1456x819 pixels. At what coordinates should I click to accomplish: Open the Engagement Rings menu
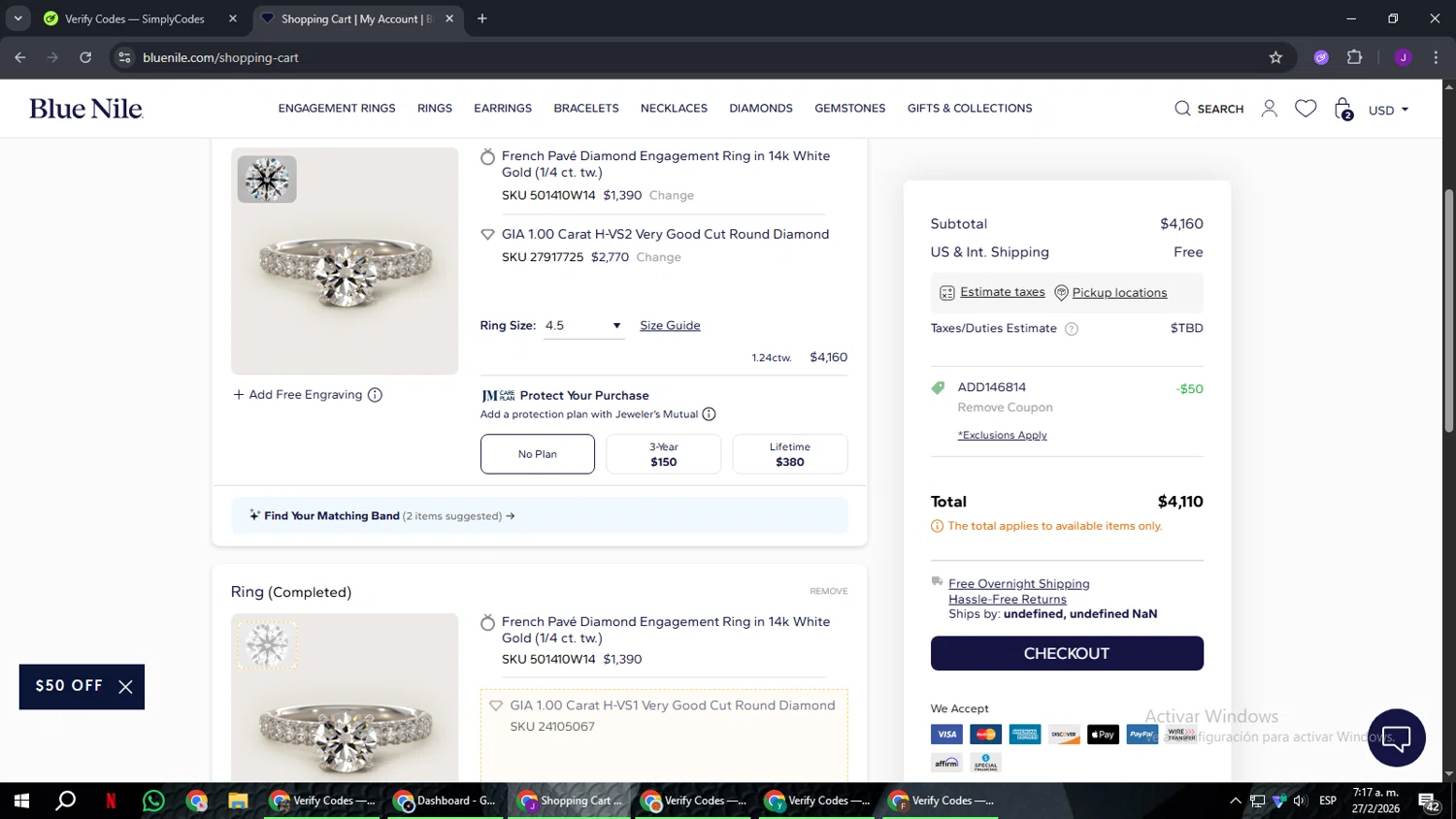coord(337,109)
